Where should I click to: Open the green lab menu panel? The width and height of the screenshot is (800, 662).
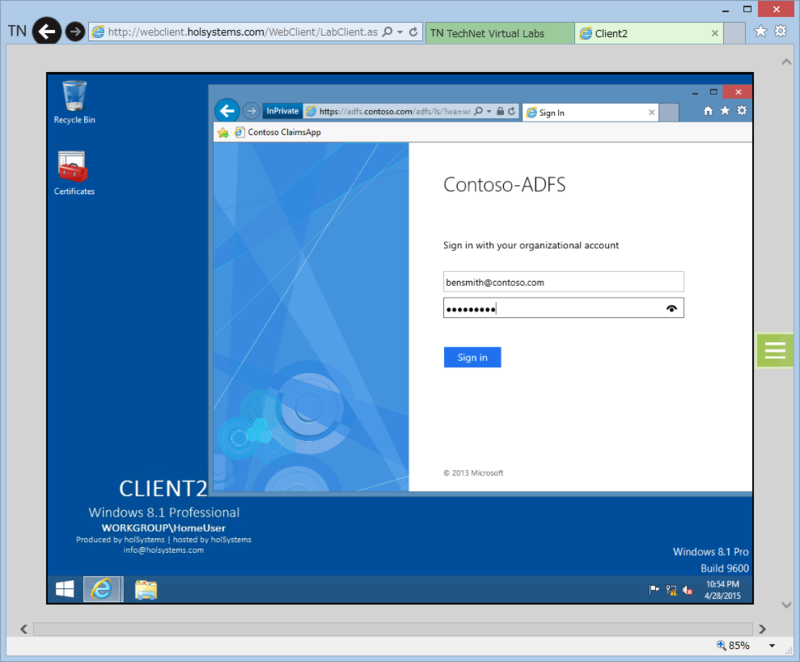(x=774, y=350)
